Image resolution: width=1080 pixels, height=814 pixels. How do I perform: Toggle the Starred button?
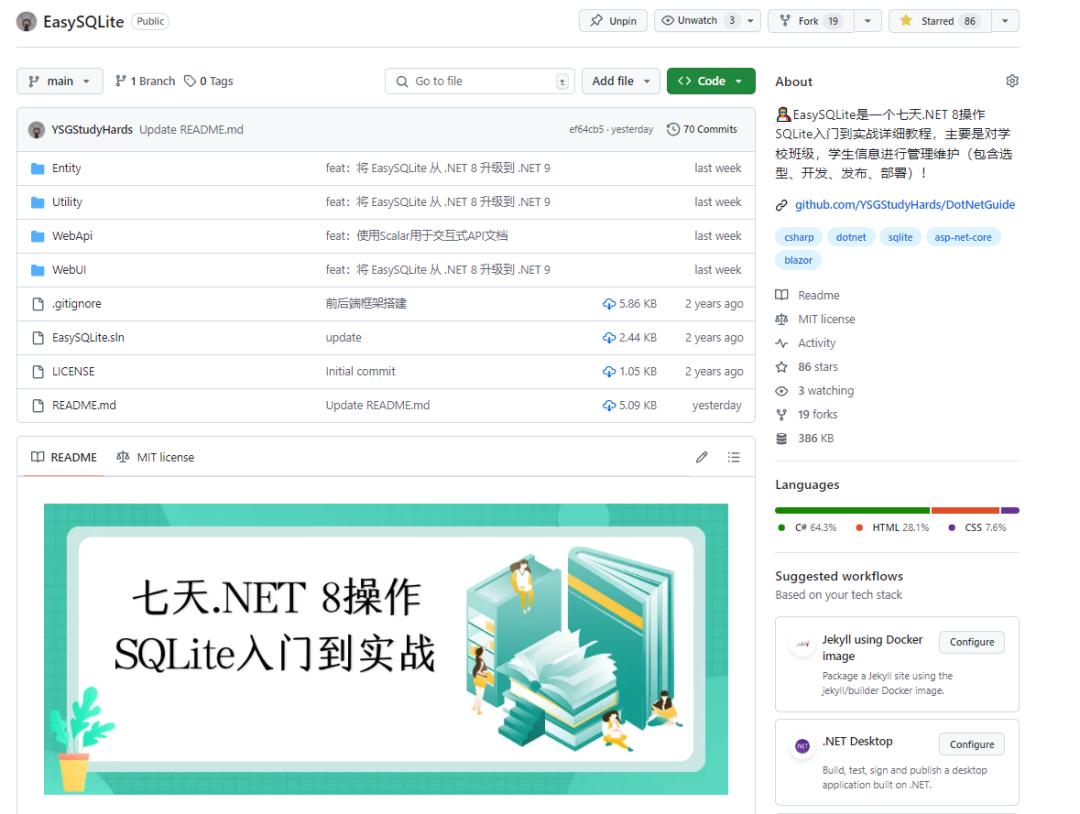pos(939,21)
